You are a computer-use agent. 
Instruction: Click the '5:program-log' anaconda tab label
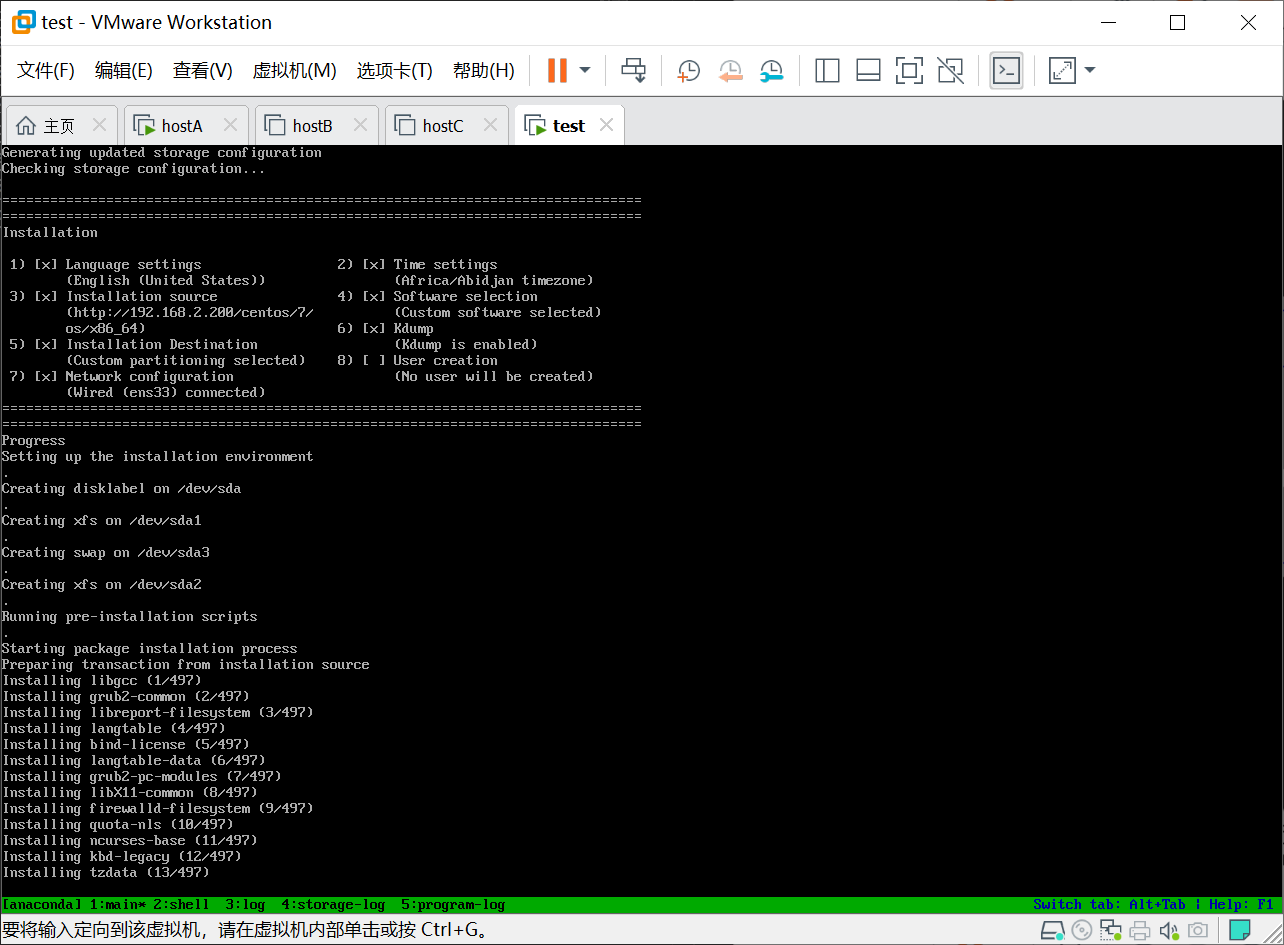tap(453, 905)
